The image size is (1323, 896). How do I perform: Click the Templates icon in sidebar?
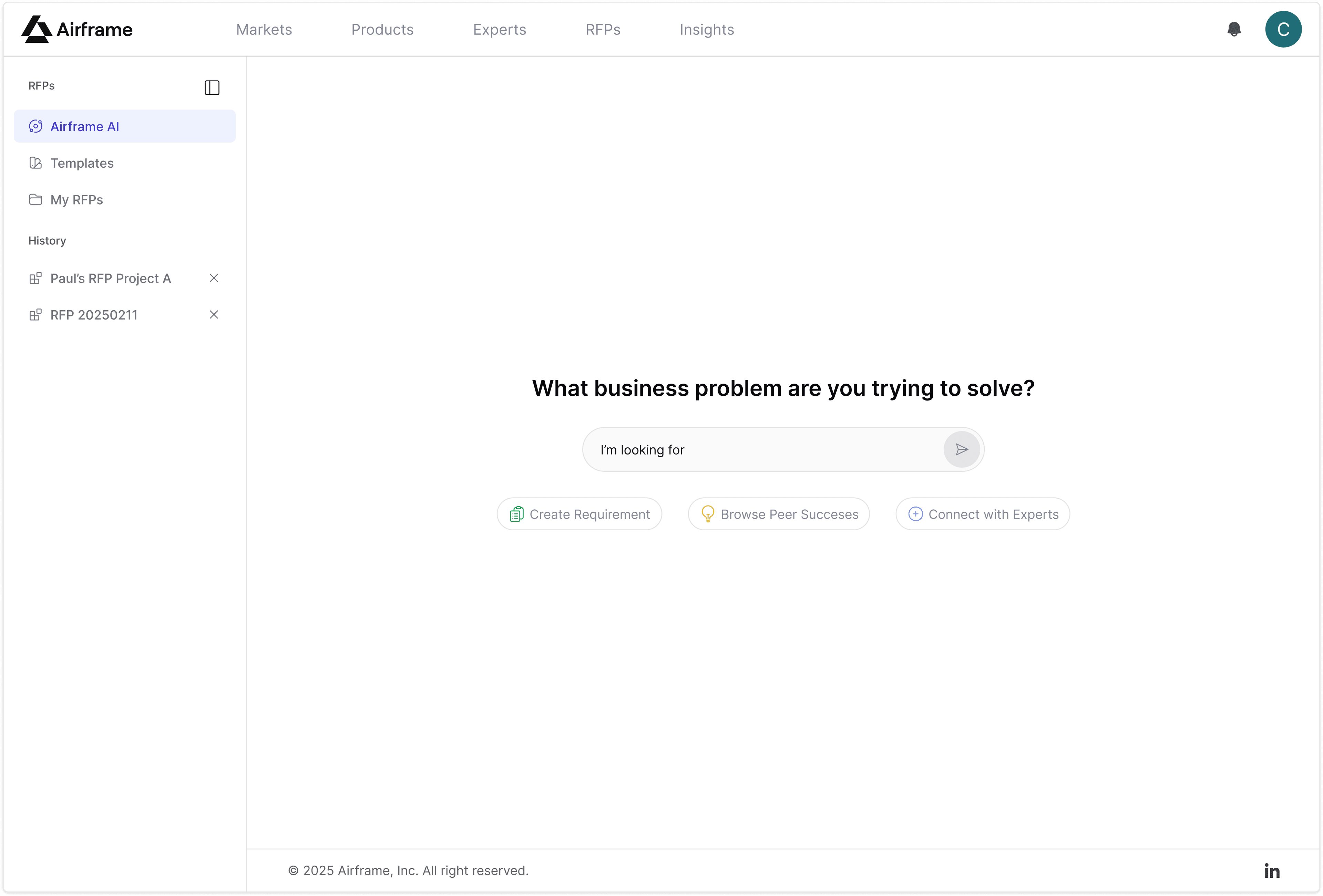point(36,163)
